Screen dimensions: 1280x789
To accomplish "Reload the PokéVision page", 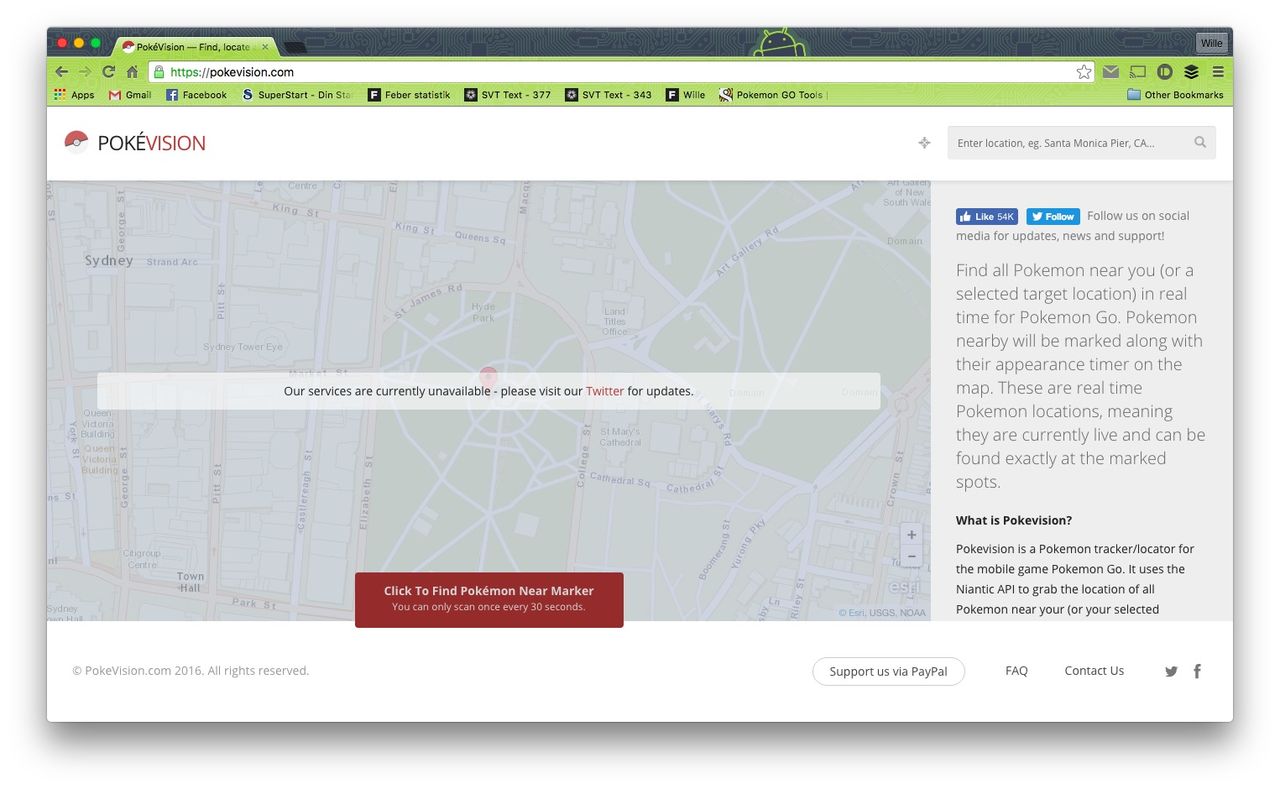I will tap(108, 72).
